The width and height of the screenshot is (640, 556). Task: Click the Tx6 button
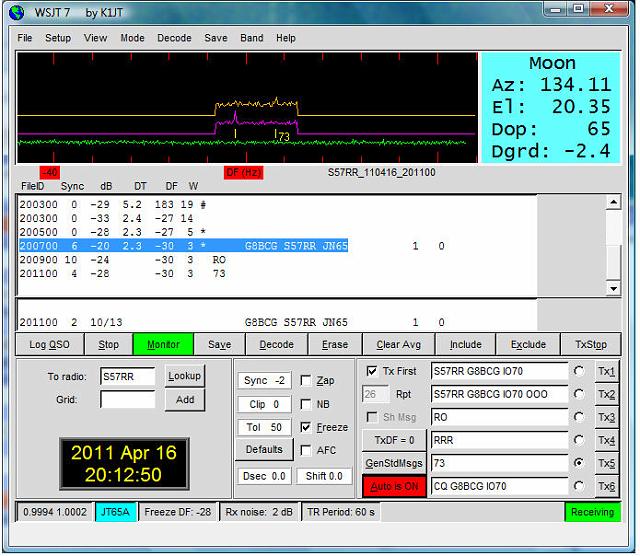[607, 486]
